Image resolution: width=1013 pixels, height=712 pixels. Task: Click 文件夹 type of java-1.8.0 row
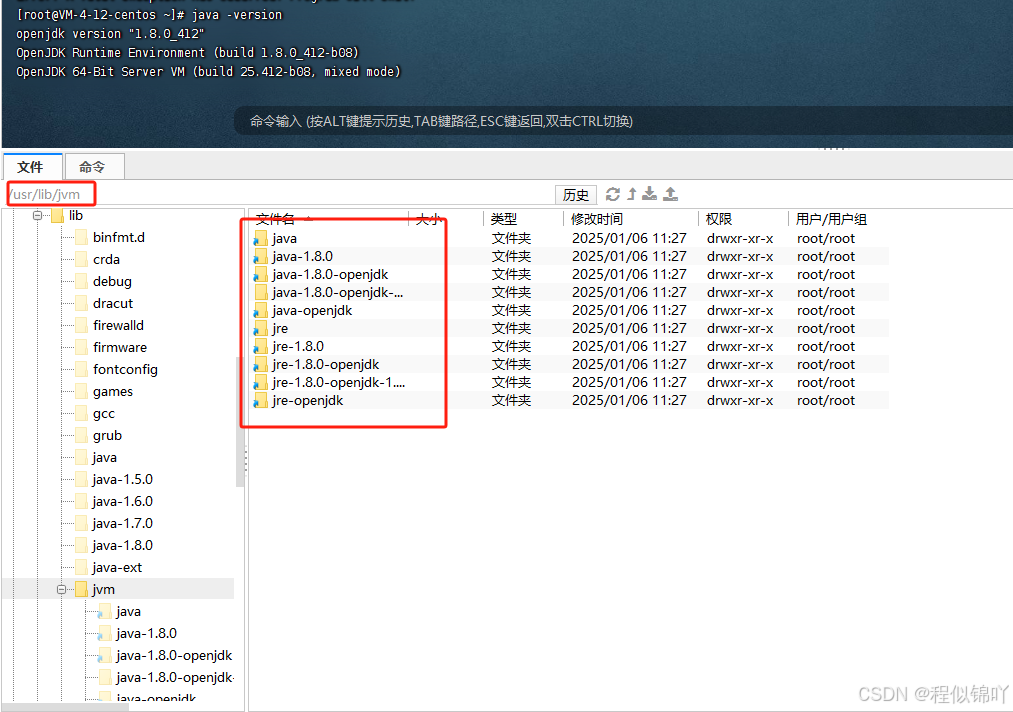pos(511,257)
